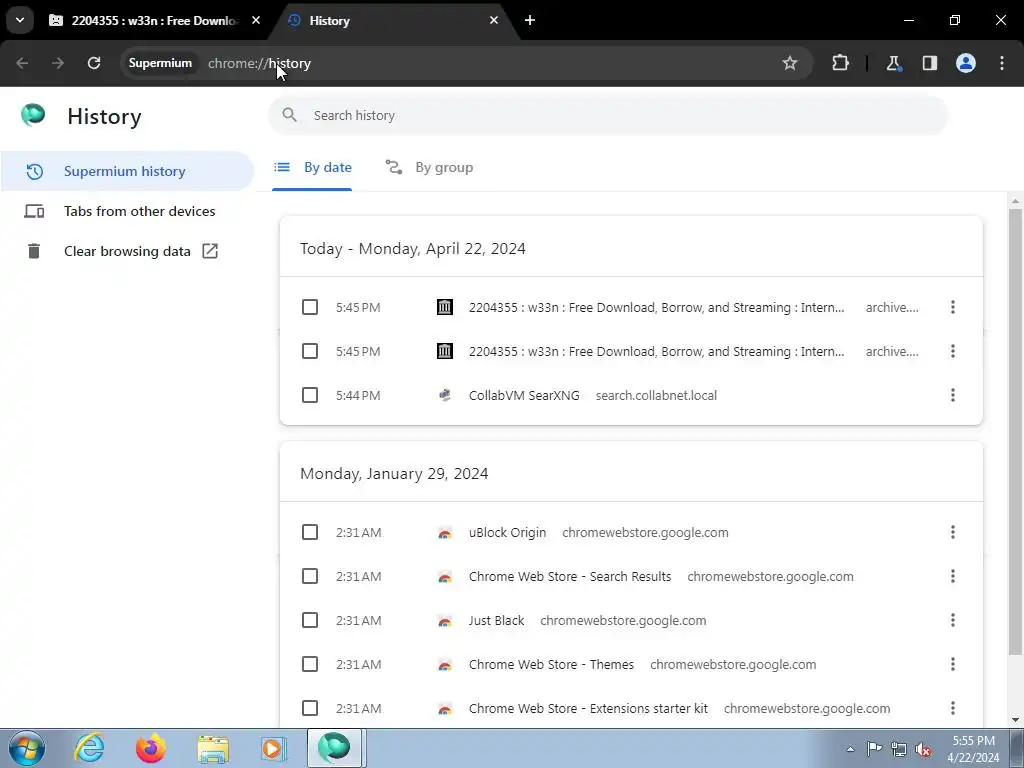Open Chrome Web Store - Themes link
This screenshot has width=1024, height=768.
(x=551, y=664)
